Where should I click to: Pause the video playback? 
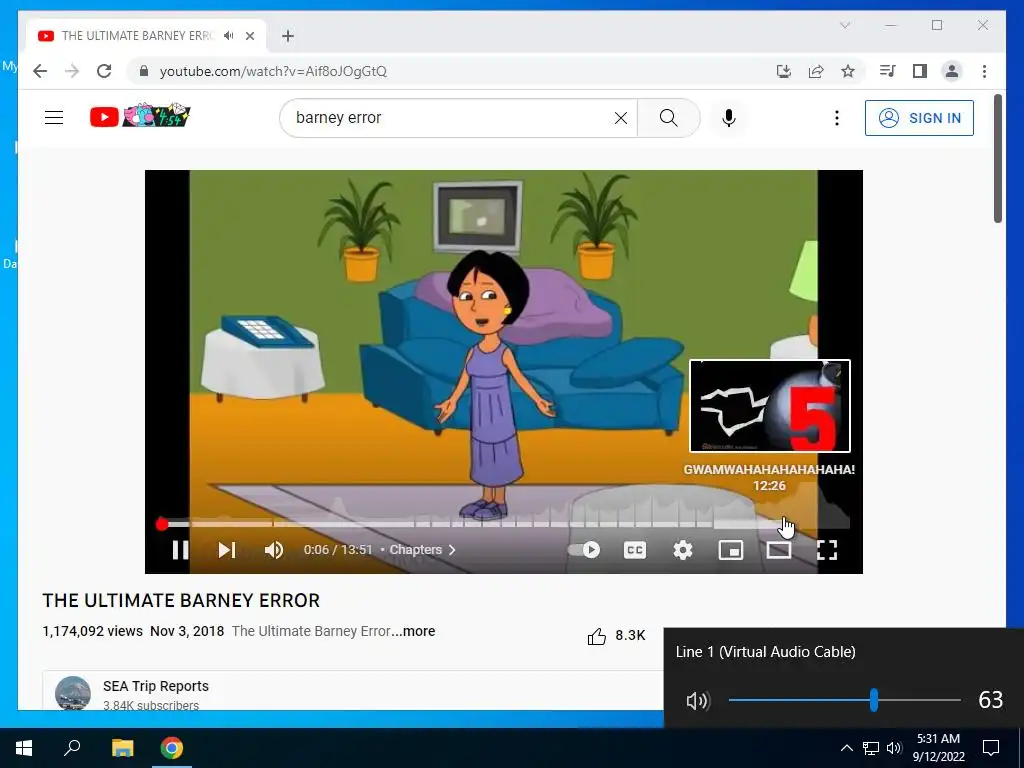[x=180, y=550]
